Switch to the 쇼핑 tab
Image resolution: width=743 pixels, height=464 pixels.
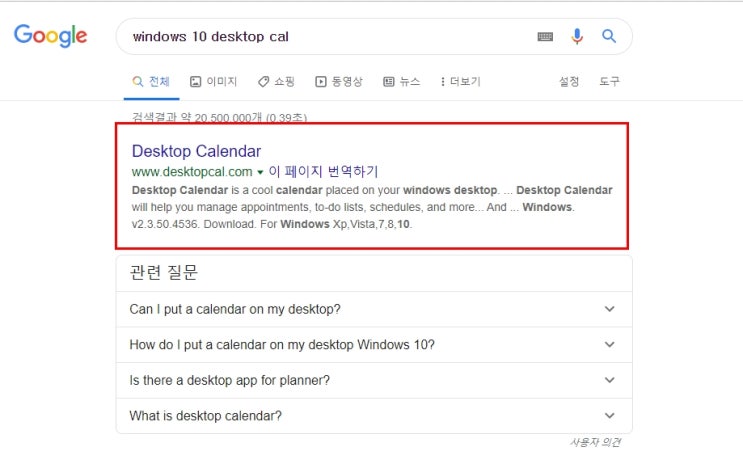pos(276,82)
